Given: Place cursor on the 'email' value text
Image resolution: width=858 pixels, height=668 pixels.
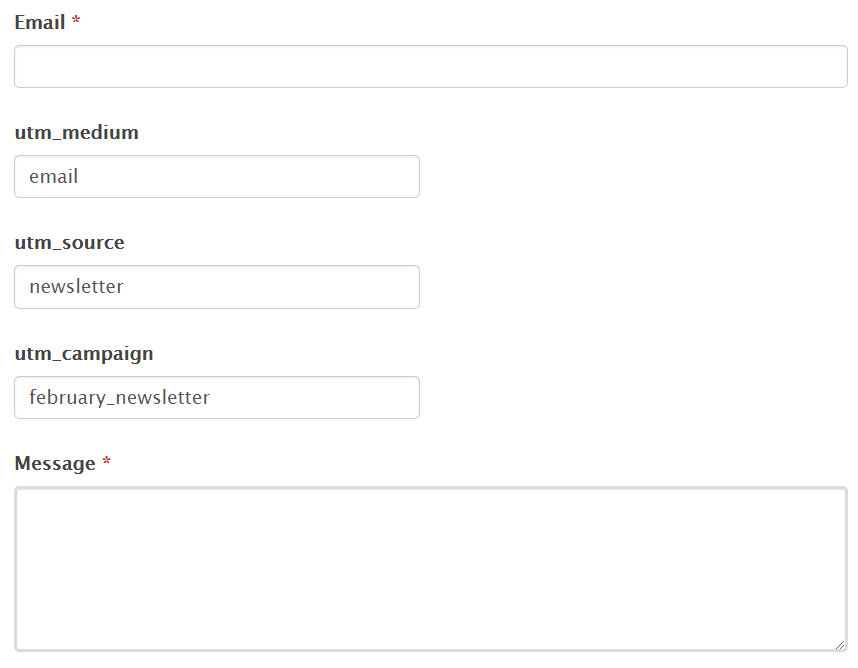Looking at the screenshot, I should pos(54,177).
